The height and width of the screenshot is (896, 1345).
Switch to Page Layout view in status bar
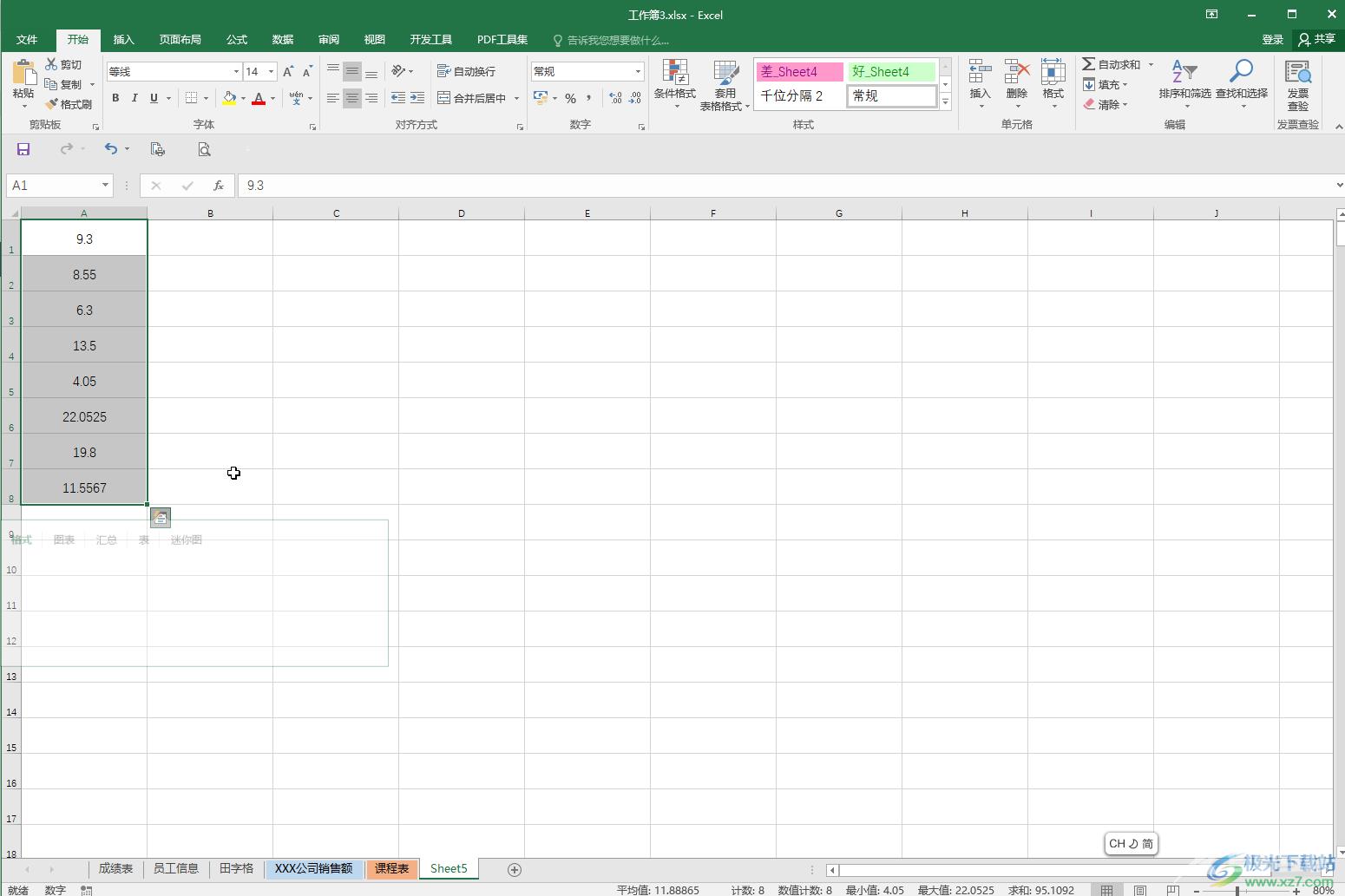[1140, 890]
